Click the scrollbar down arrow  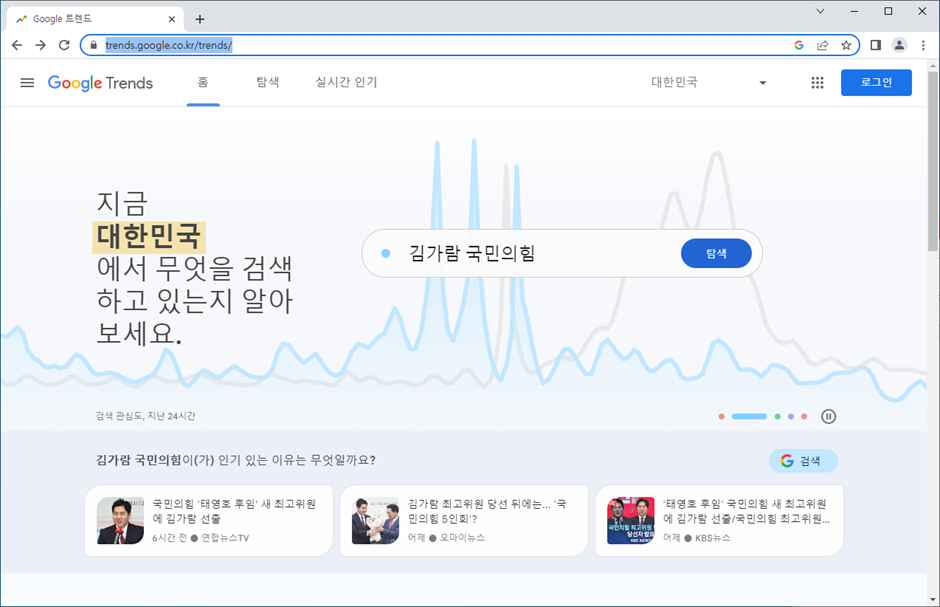tap(933, 599)
